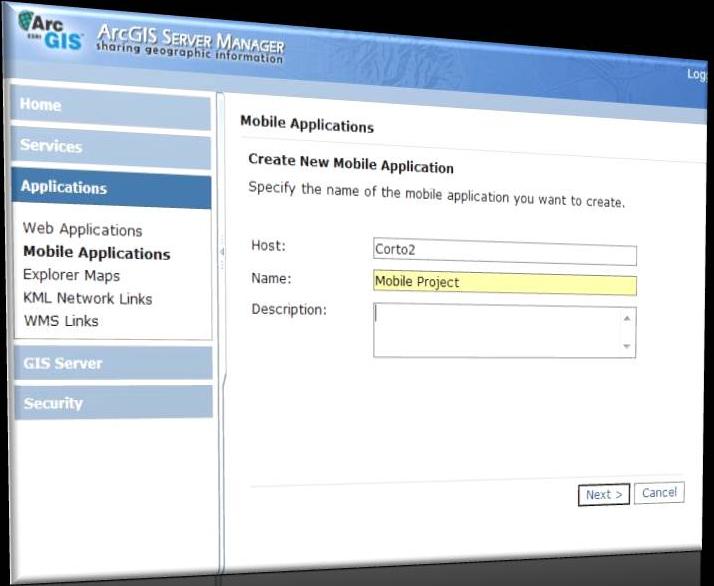714x586 pixels.
Task: Cancel creating the mobile application
Action: tap(659, 493)
